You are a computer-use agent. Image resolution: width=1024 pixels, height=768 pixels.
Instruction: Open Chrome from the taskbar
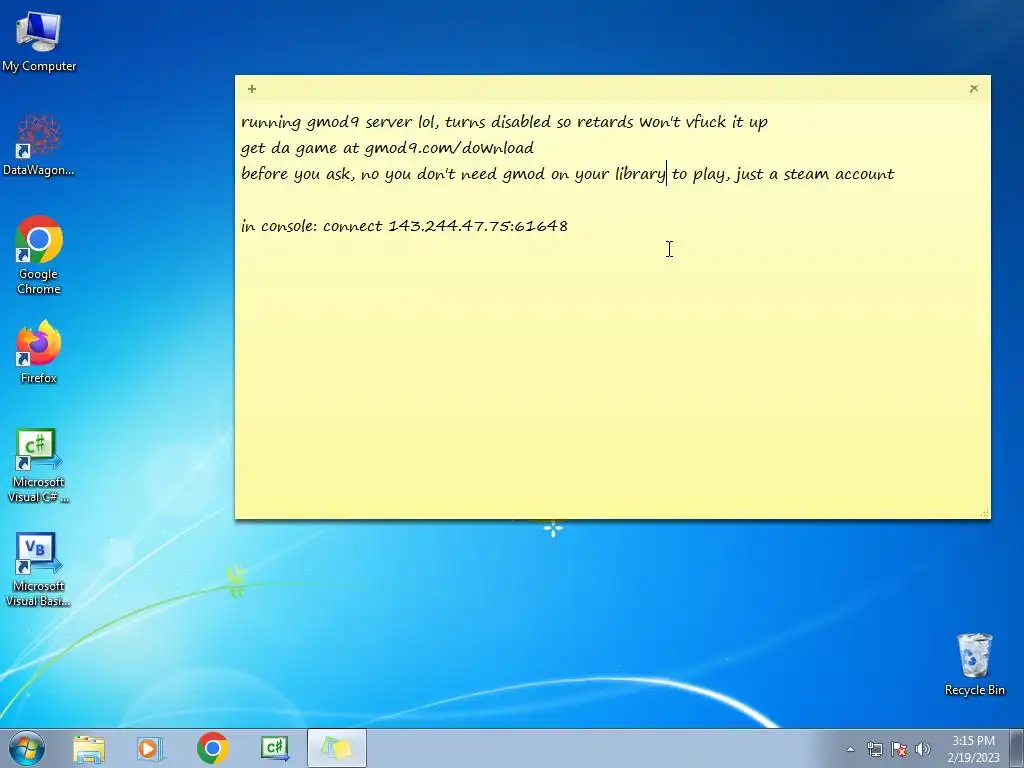tap(212, 748)
